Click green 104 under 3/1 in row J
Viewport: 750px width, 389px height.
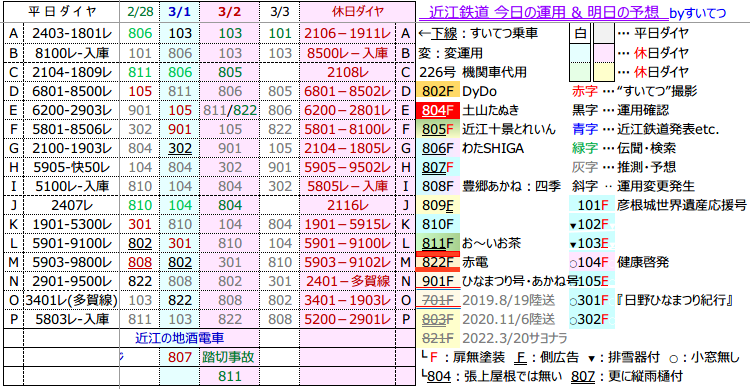(180, 205)
